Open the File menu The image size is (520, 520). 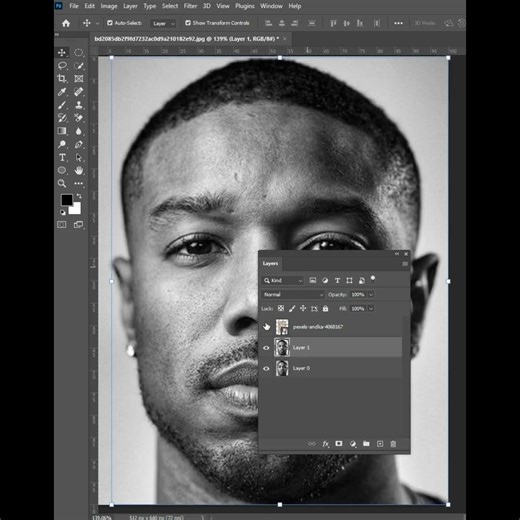tap(74, 6)
